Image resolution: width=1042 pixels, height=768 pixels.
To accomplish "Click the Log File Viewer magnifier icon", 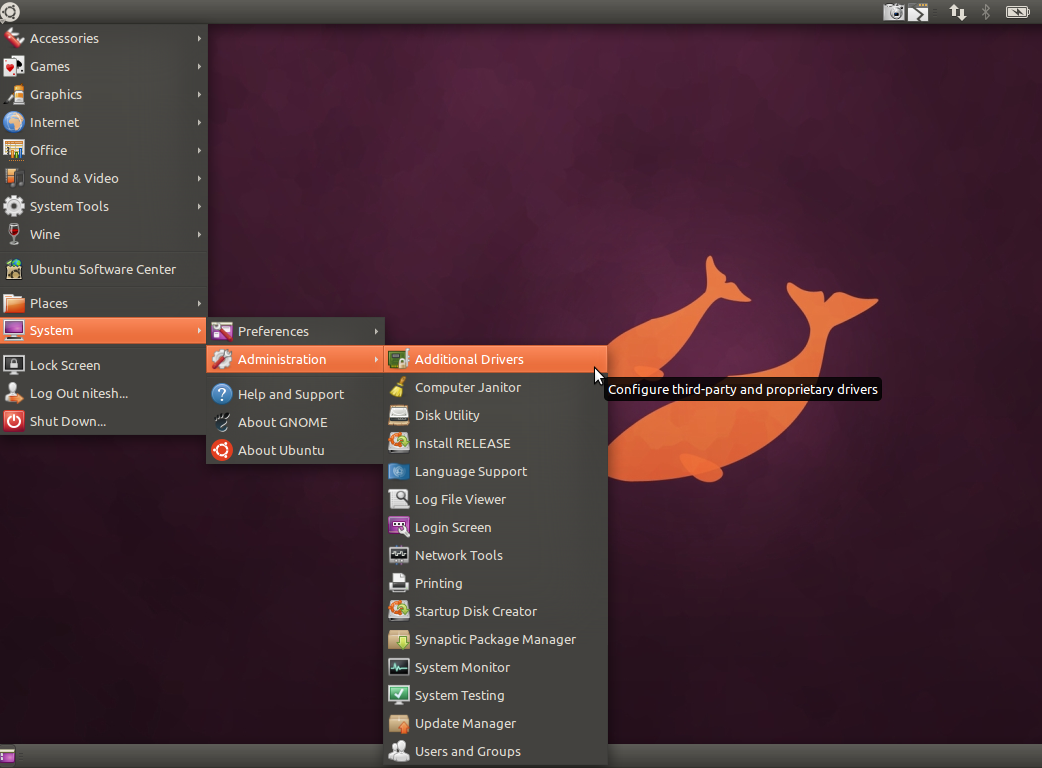I will 399,499.
